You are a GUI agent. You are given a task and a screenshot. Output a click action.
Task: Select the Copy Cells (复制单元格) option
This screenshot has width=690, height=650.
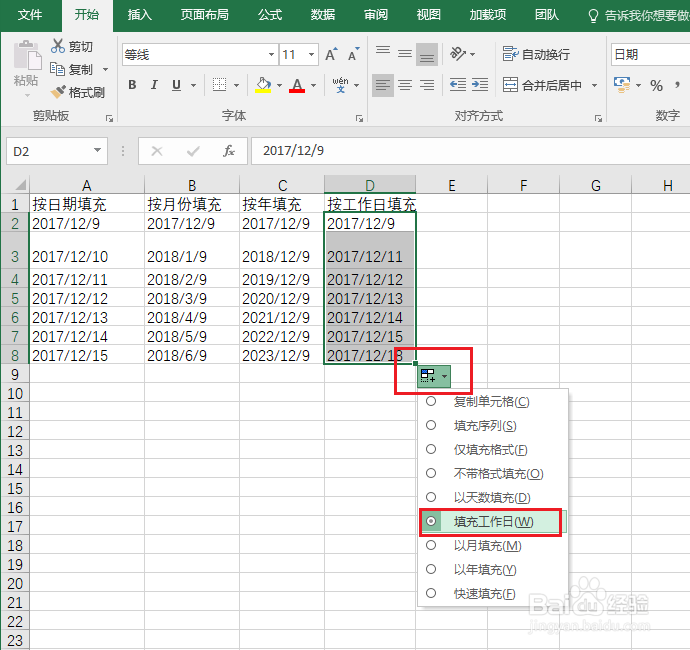[x=492, y=401]
